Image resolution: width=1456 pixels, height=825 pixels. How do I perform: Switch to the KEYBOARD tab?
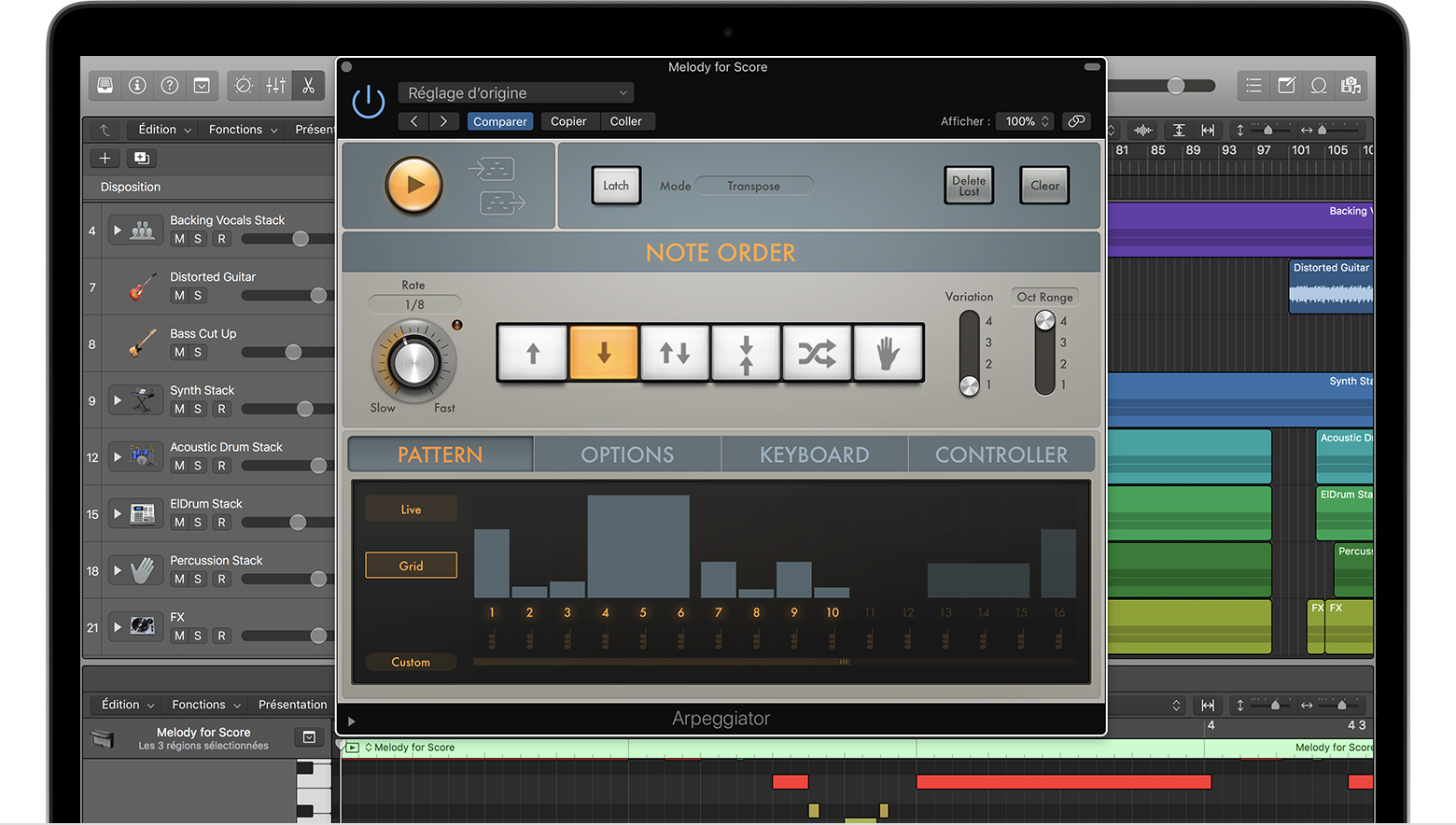tap(814, 454)
